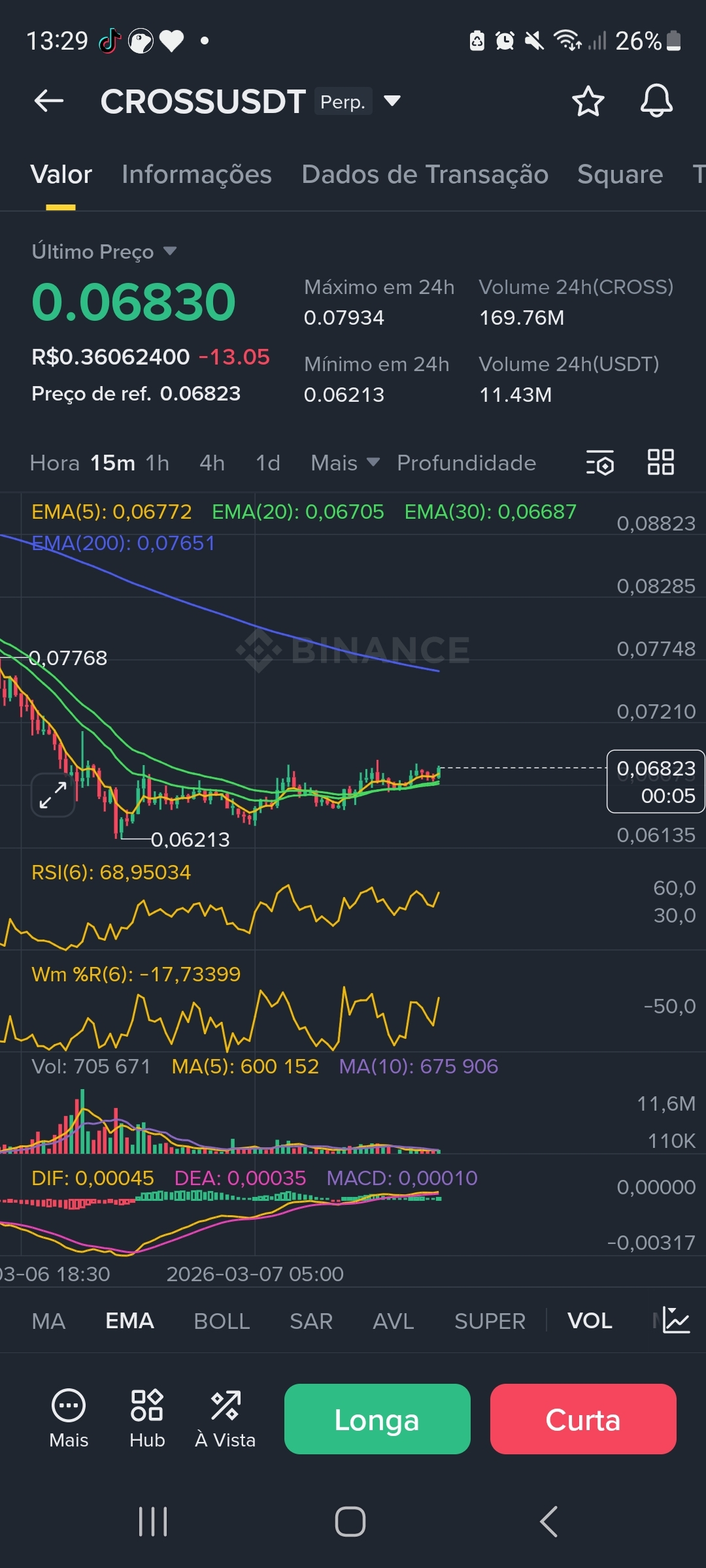Select the Hora timeframe
Image resolution: width=706 pixels, height=1568 pixels.
54,463
